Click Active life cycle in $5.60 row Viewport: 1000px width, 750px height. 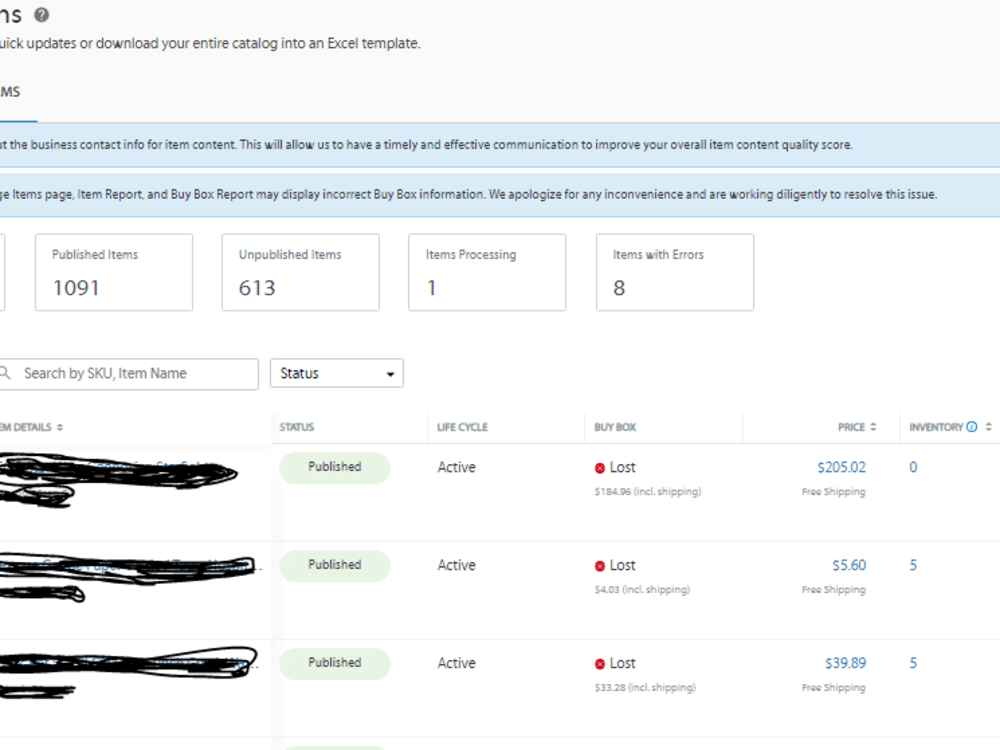click(457, 565)
